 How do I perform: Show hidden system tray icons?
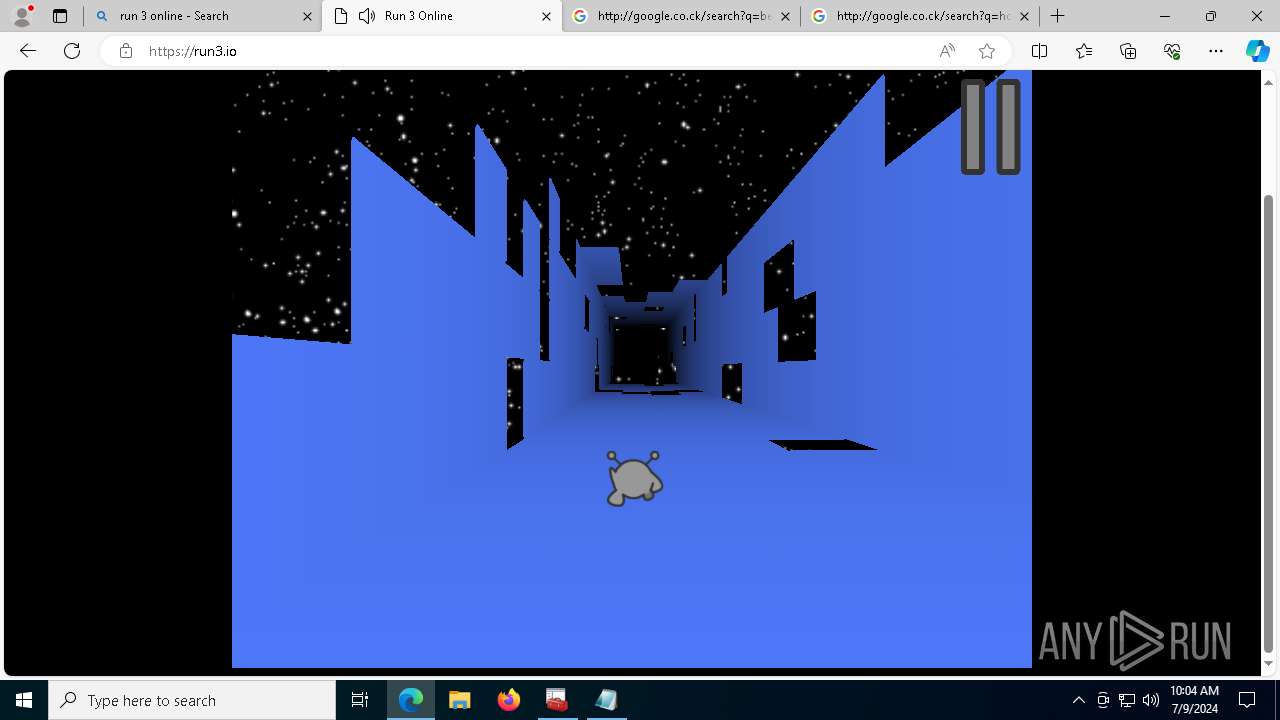[1079, 700]
